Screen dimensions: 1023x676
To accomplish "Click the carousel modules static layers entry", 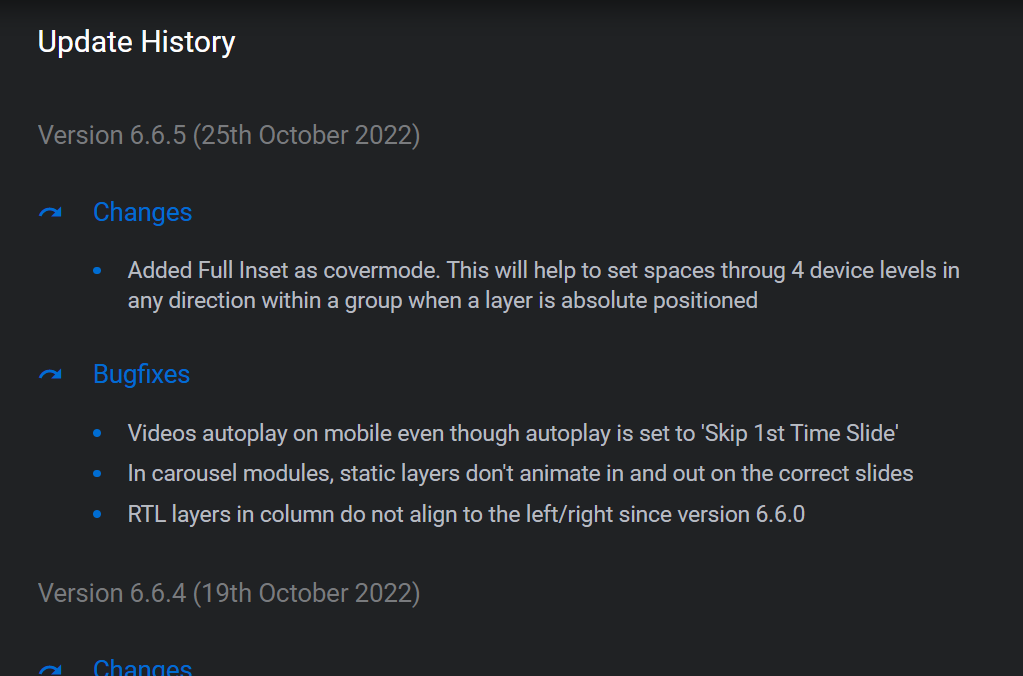I will [520, 473].
